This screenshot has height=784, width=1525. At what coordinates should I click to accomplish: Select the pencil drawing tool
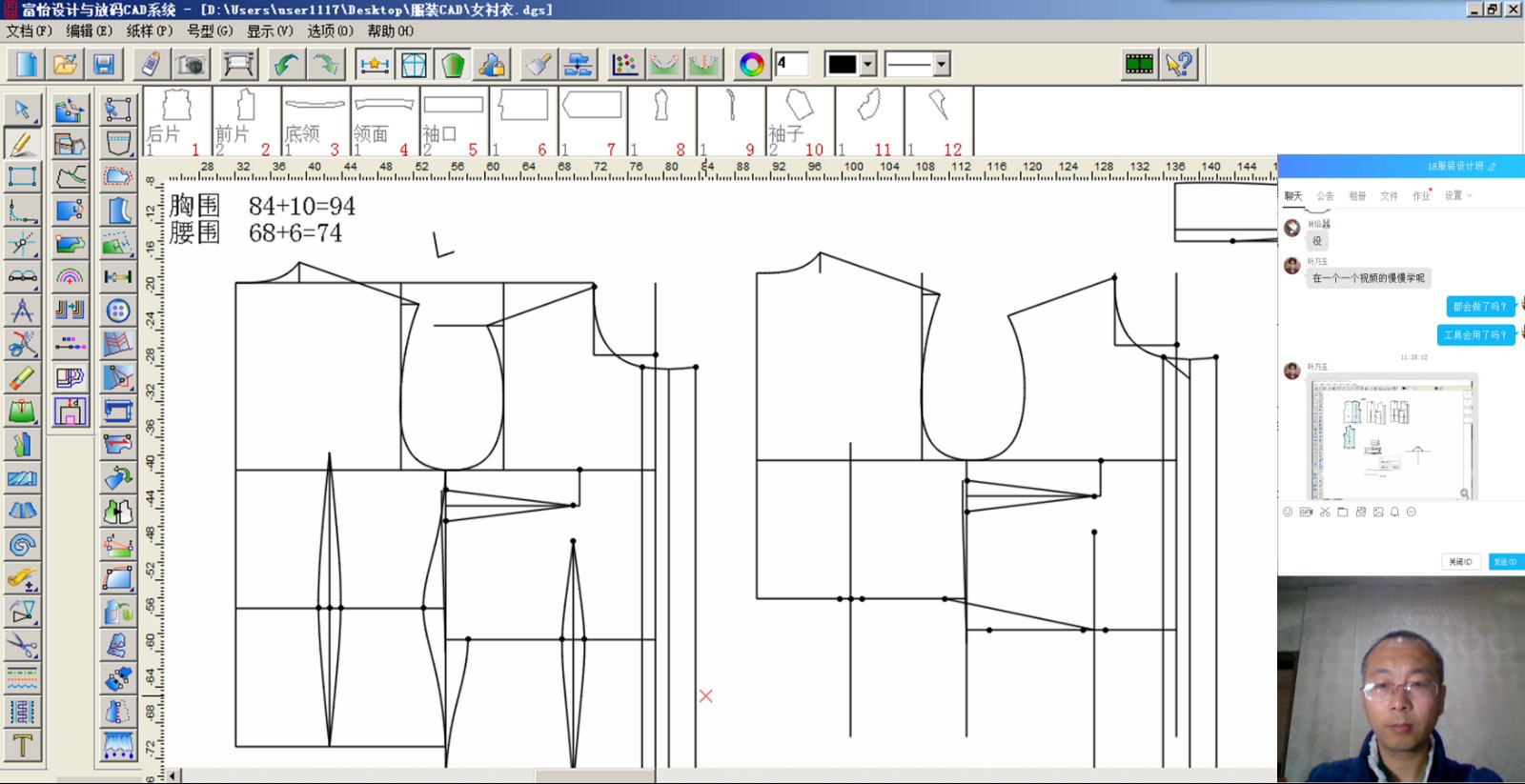[x=22, y=144]
